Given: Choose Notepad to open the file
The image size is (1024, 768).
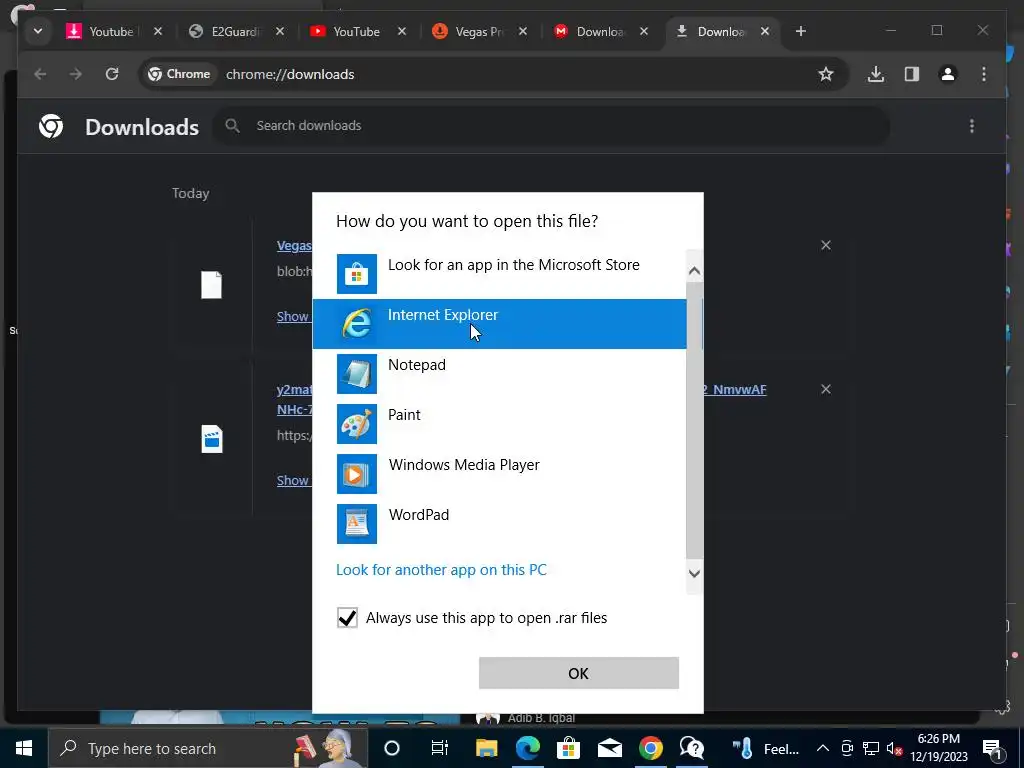Looking at the screenshot, I should pos(500,374).
